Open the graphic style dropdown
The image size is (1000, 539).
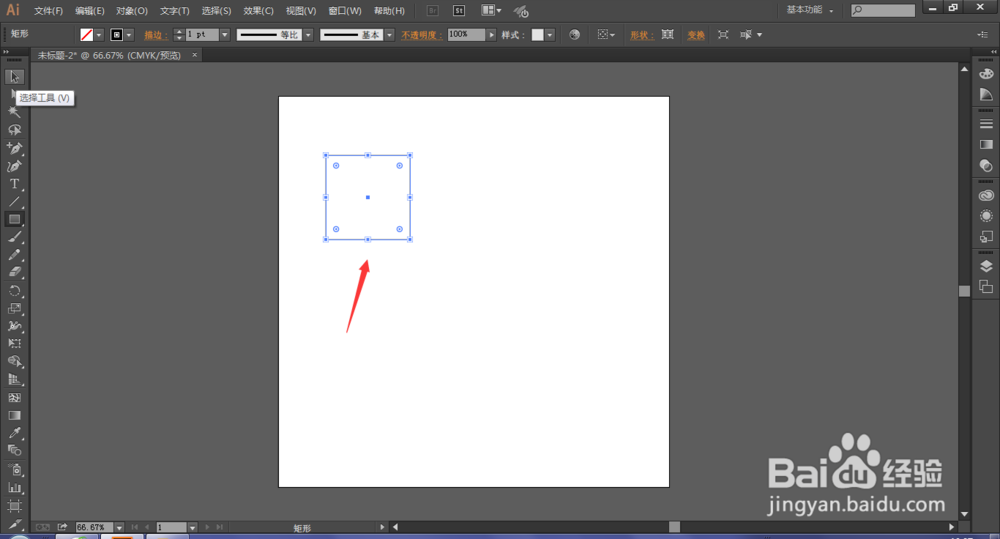pyautogui.click(x=550, y=35)
